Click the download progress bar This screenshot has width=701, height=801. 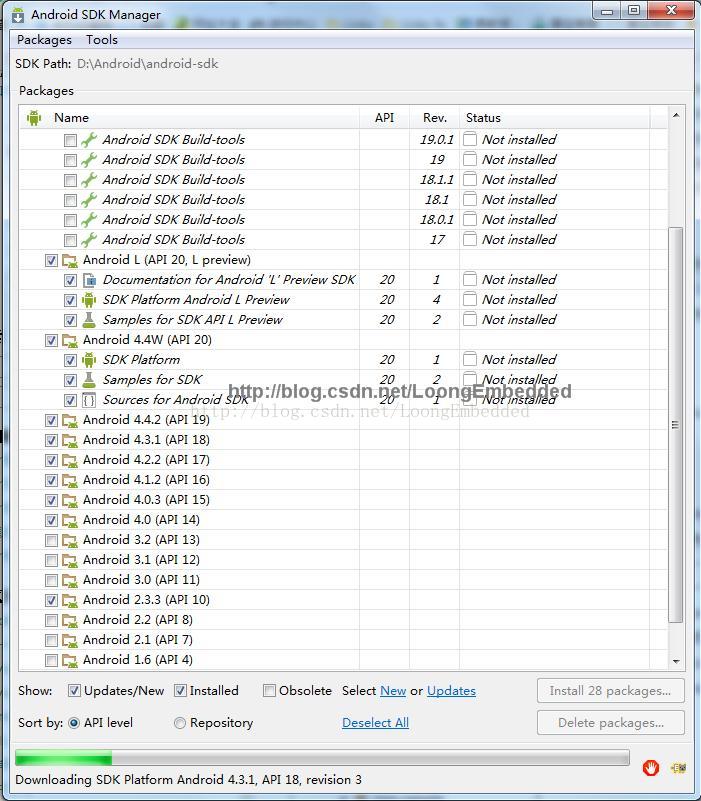[322, 758]
